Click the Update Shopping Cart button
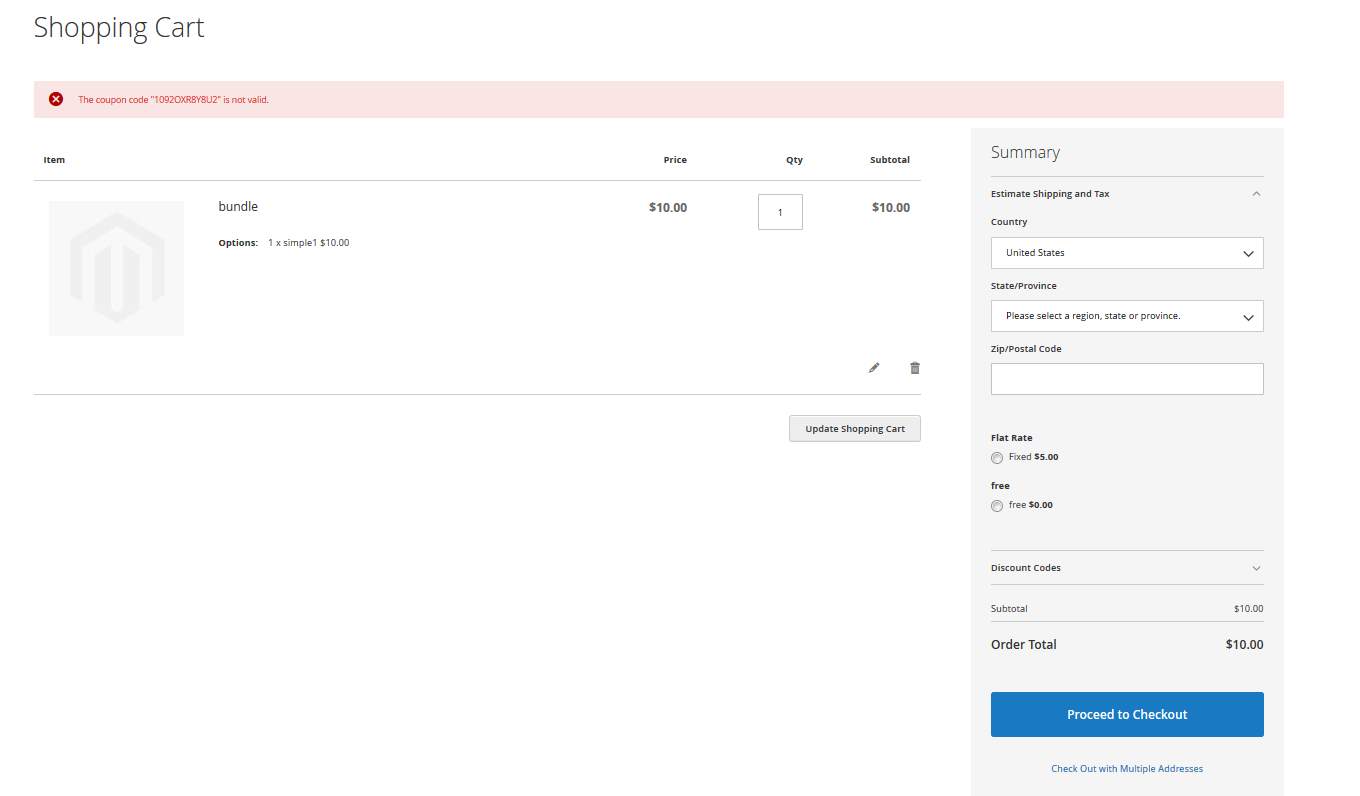1360x796 pixels. click(x=855, y=429)
